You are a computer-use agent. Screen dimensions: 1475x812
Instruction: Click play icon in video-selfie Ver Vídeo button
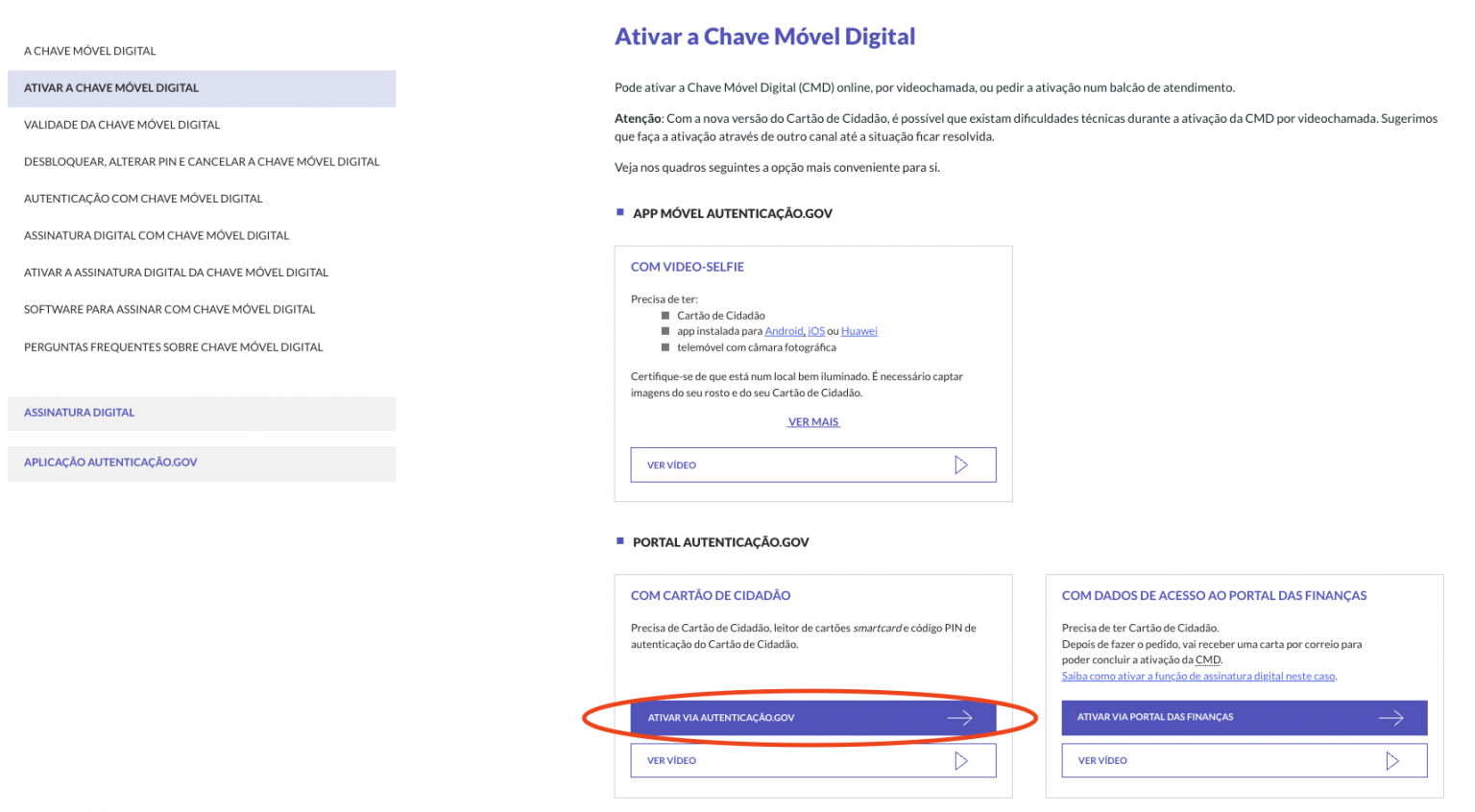coord(961,465)
